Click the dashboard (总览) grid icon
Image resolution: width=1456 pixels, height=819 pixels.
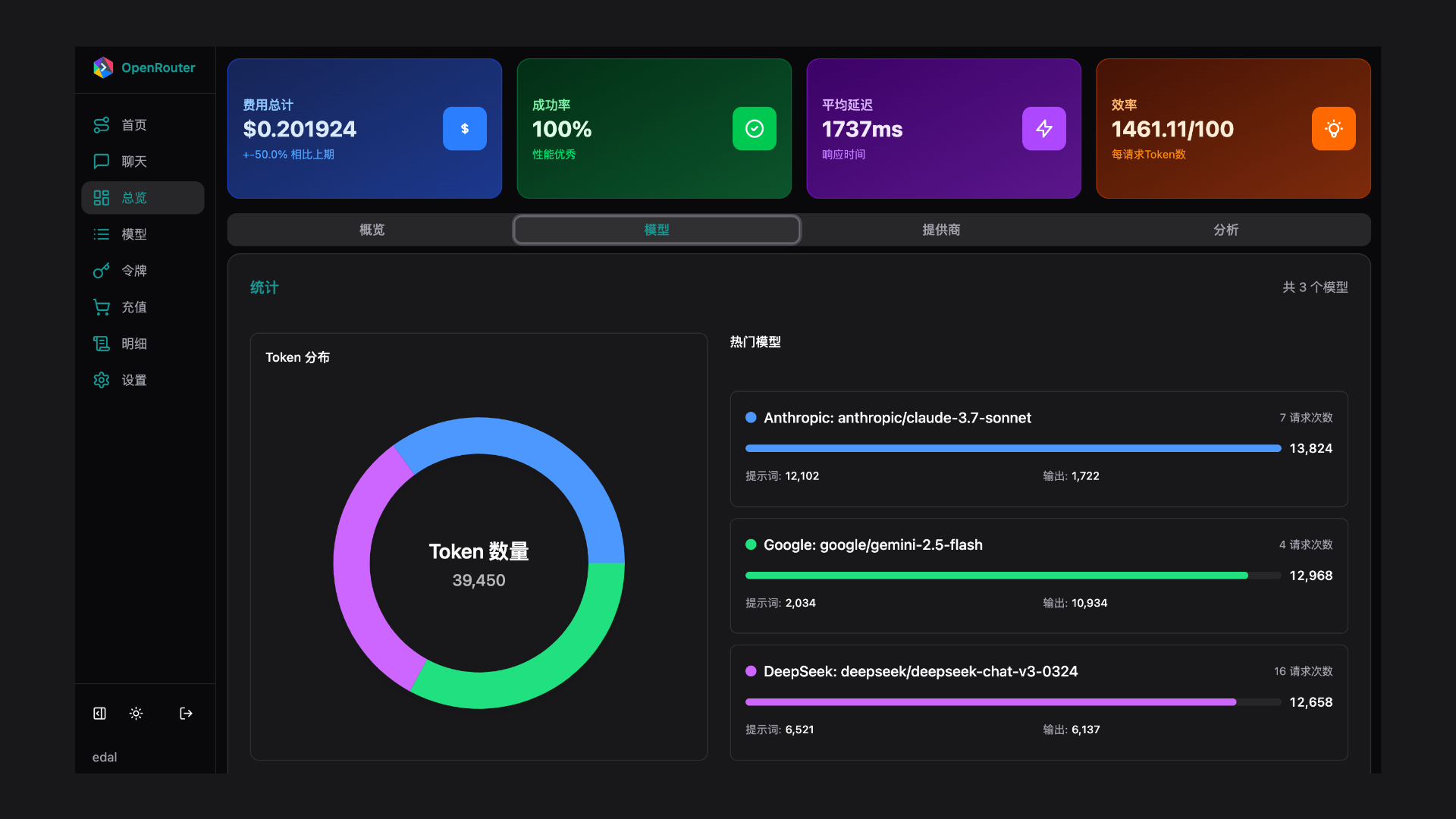(x=102, y=198)
